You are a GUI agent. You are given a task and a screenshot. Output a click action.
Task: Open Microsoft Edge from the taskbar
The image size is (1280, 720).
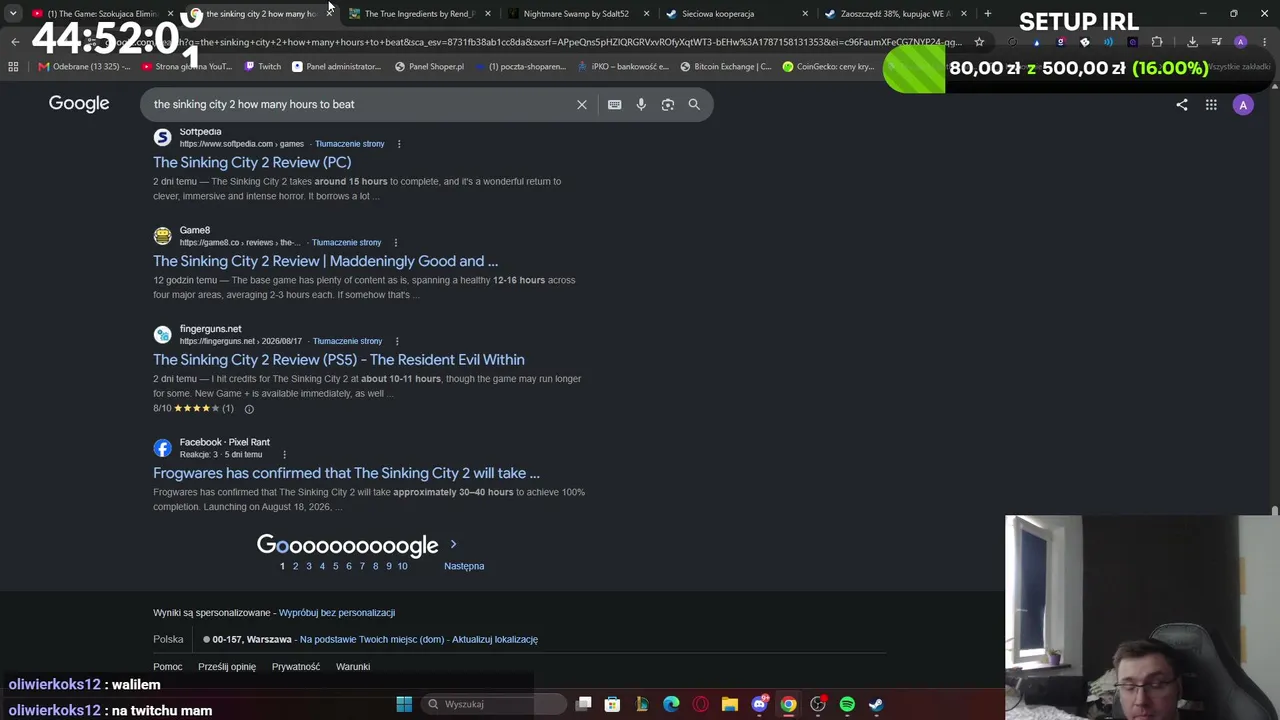click(x=671, y=704)
